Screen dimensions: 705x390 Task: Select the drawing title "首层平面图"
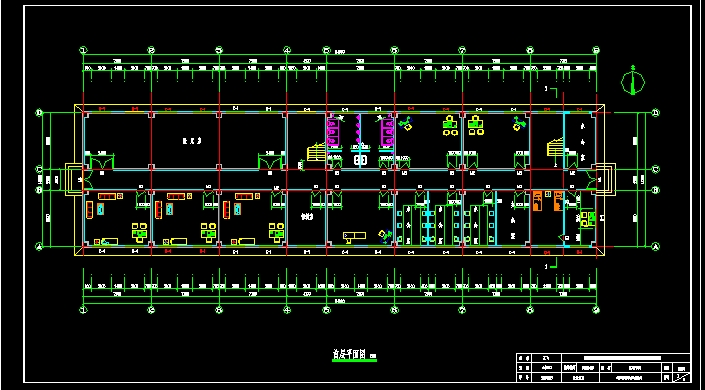(349, 354)
